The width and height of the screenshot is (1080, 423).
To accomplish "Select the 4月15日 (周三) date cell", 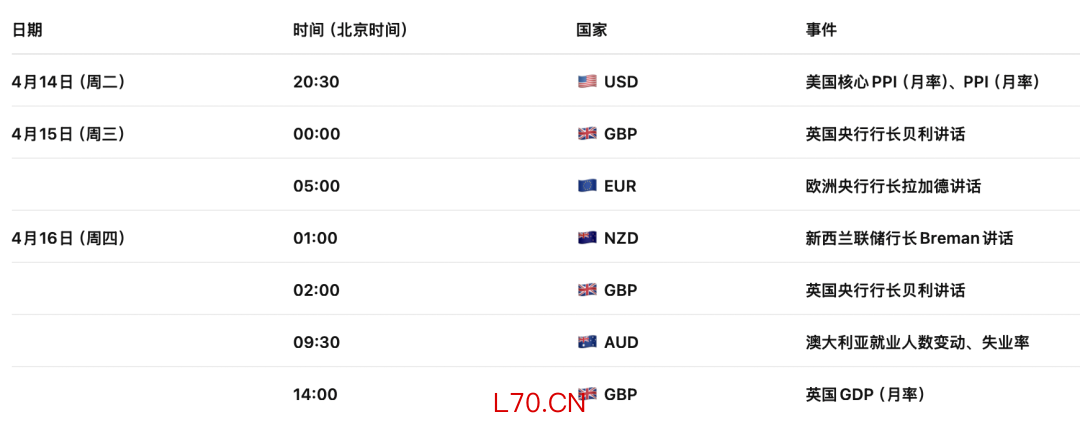I will (68, 134).
